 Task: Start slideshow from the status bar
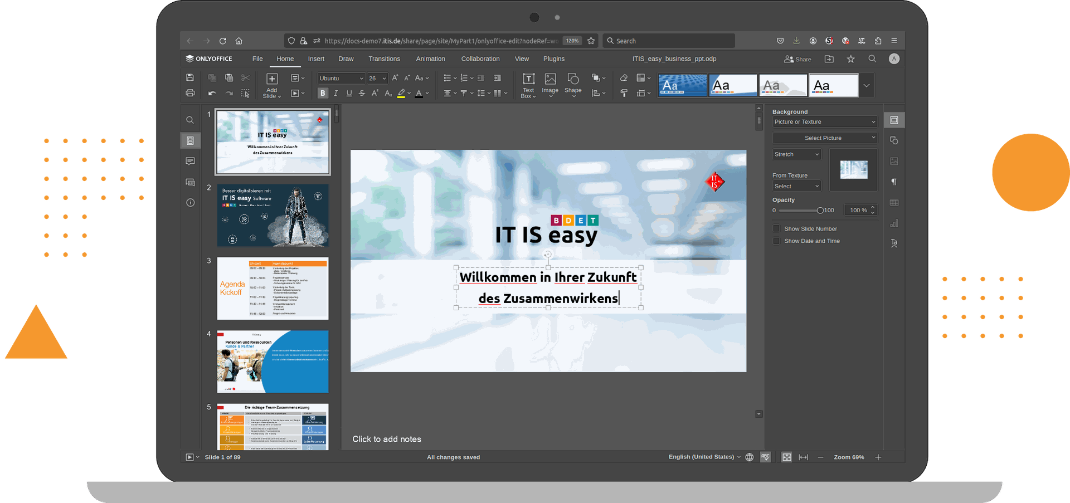(189, 457)
